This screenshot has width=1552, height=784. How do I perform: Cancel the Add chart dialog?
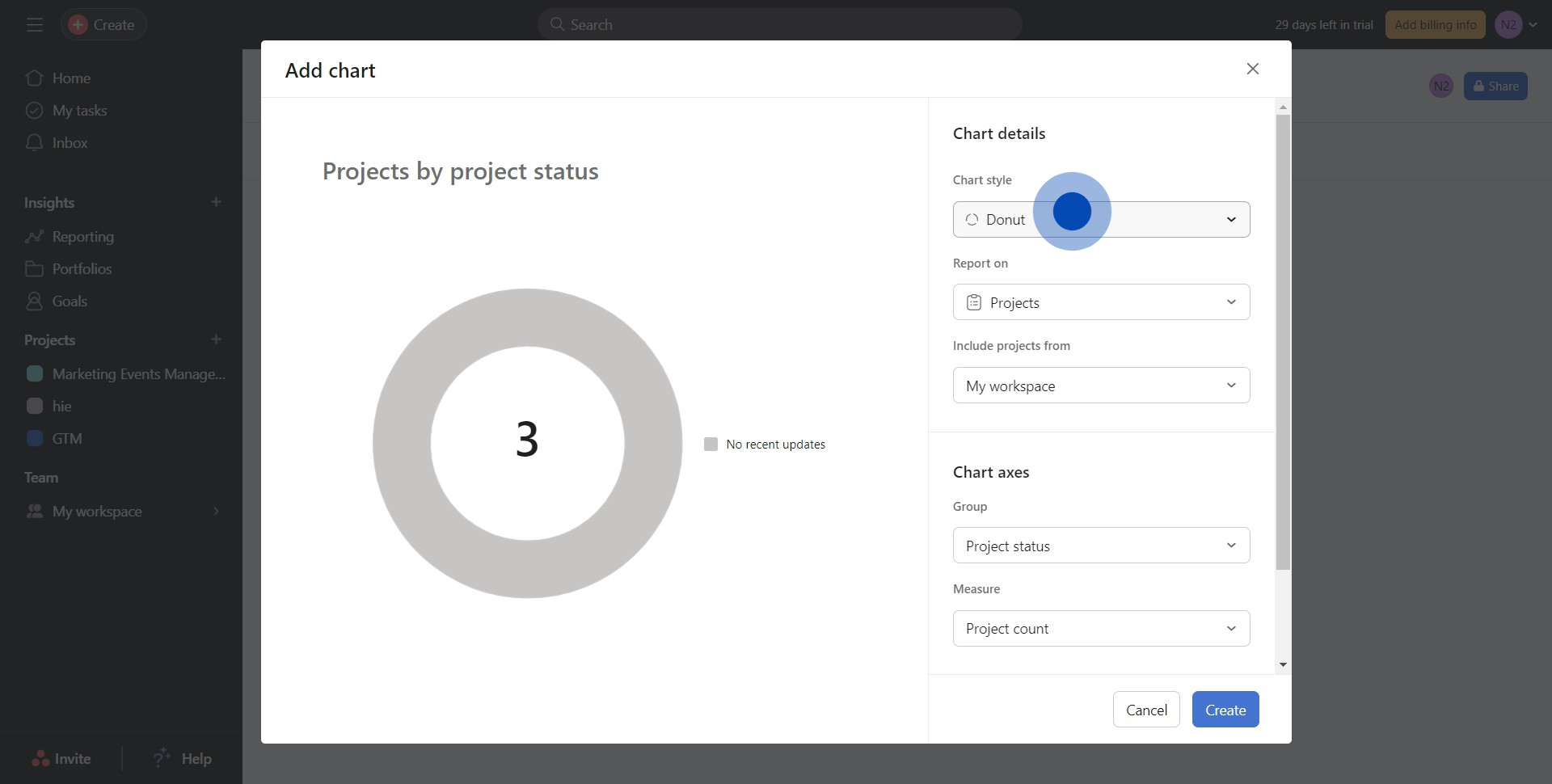point(1145,710)
